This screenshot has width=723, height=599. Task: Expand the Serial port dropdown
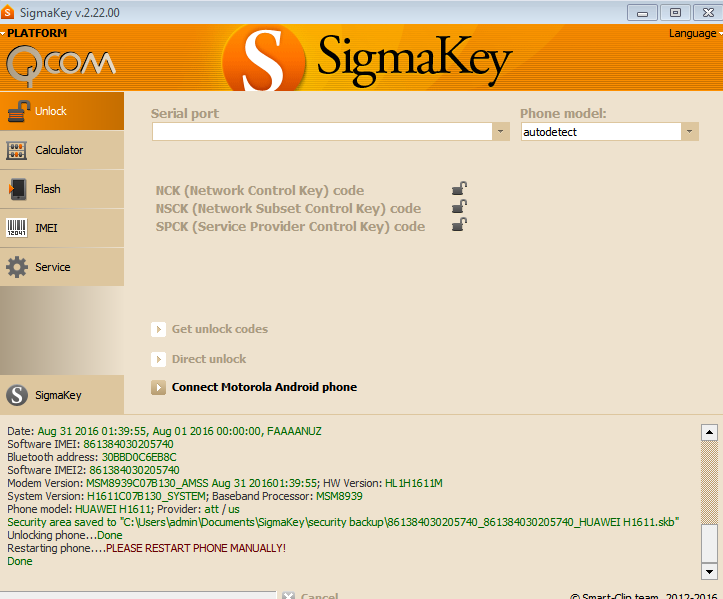tap(500, 132)
